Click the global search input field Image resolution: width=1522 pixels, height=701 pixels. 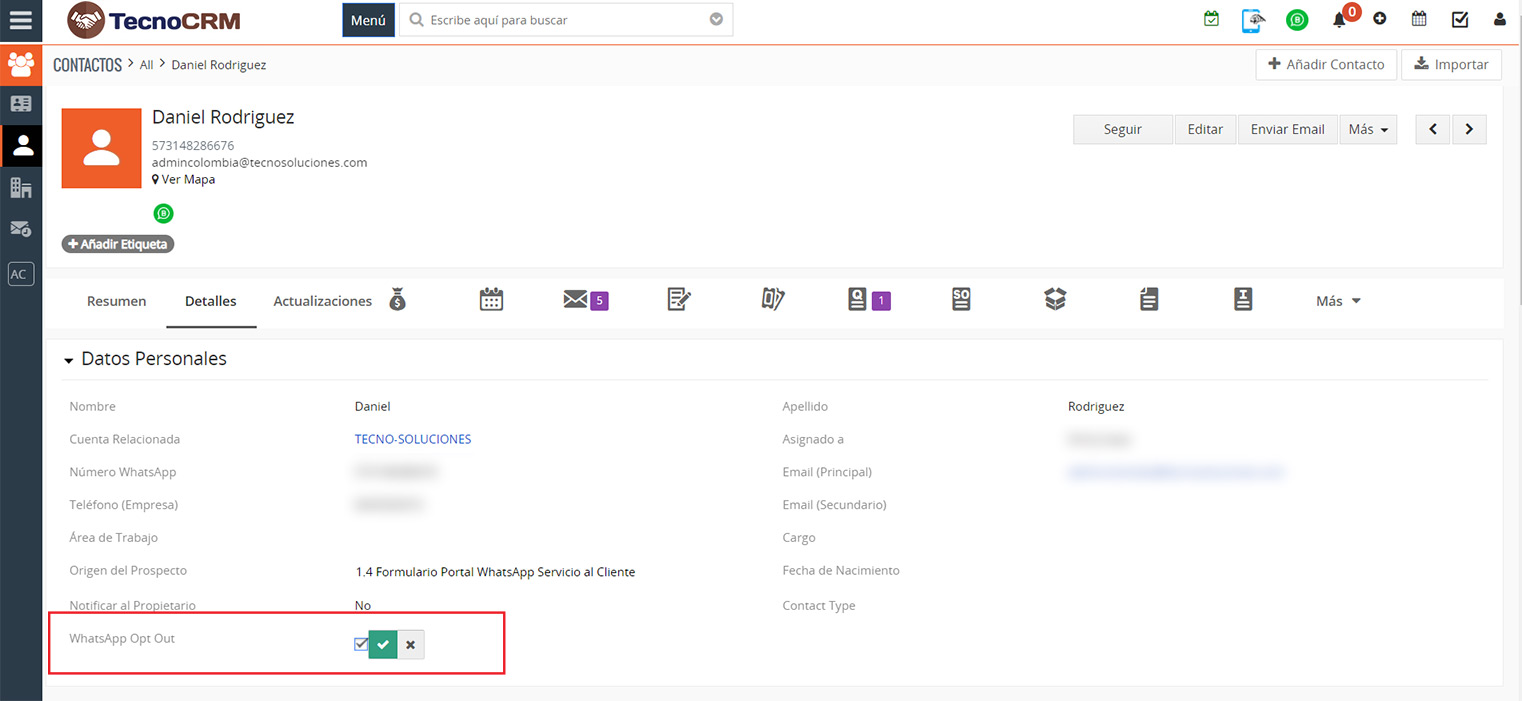(565, 20)
